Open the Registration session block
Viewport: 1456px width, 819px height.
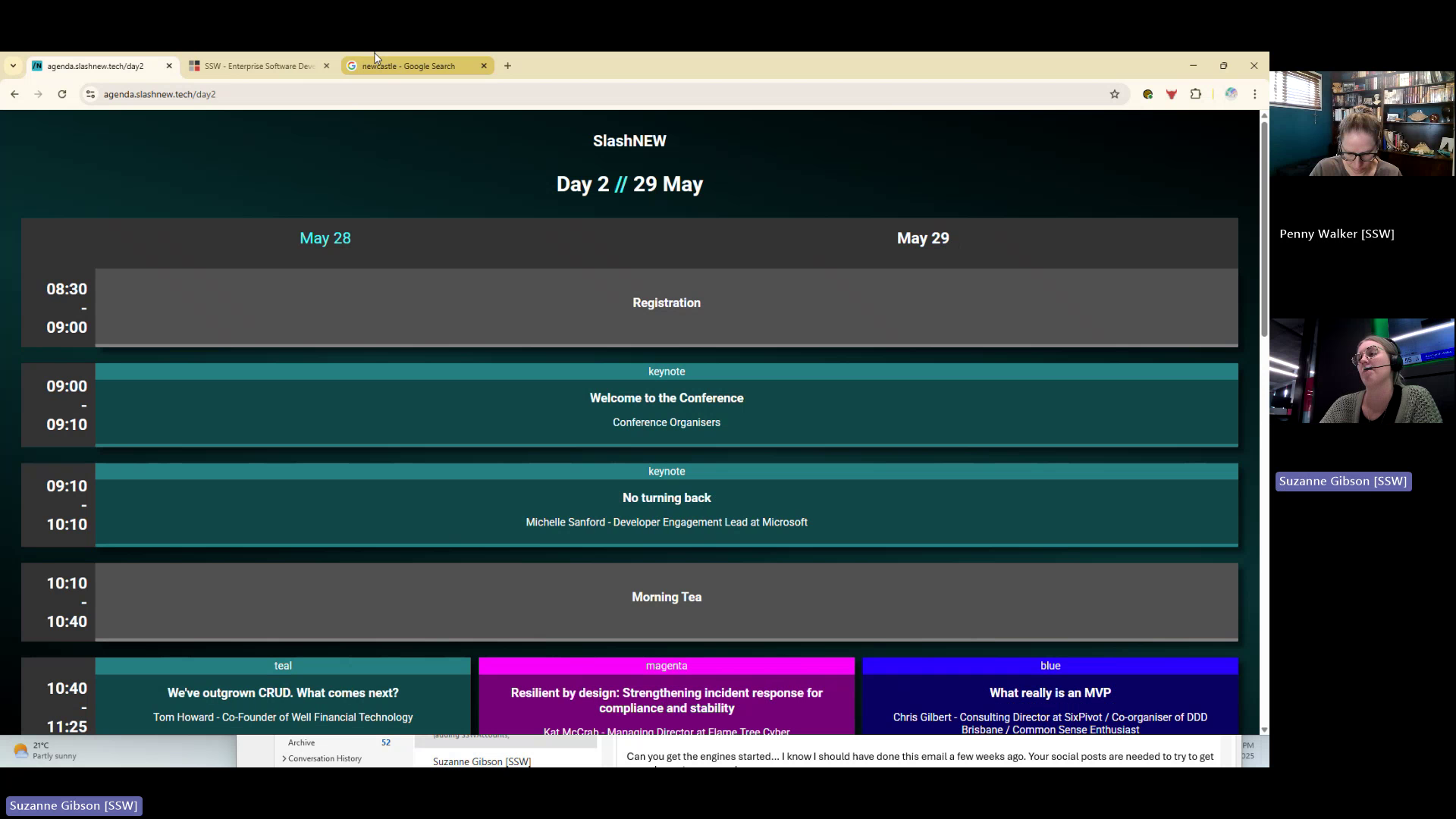(667, 307)
